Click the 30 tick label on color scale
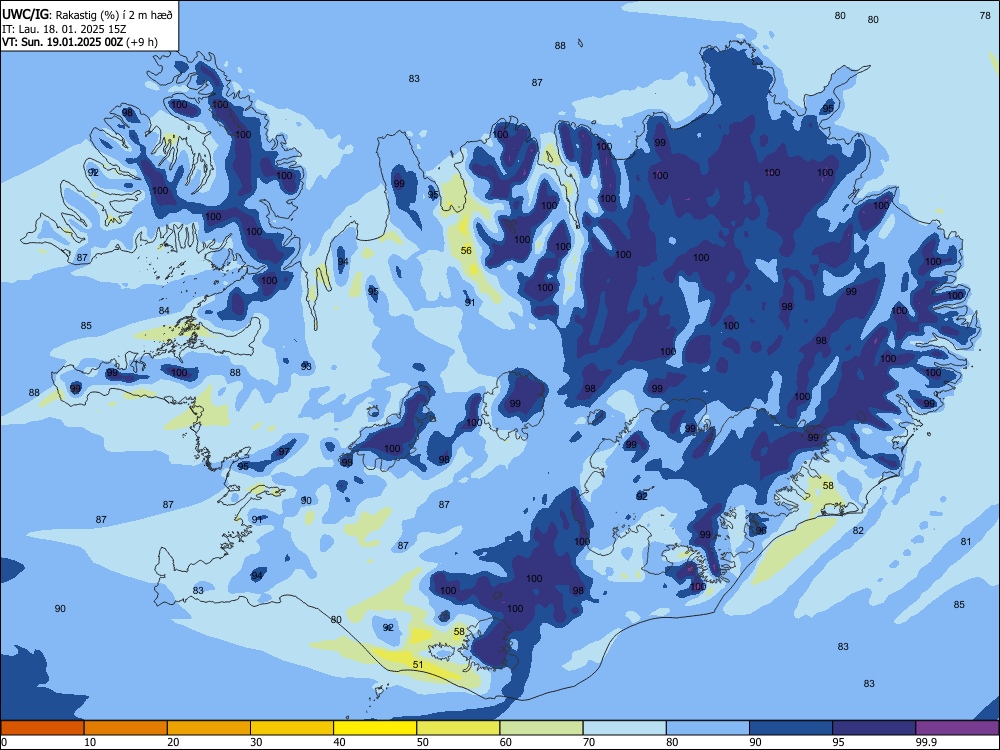 [256, 742]
